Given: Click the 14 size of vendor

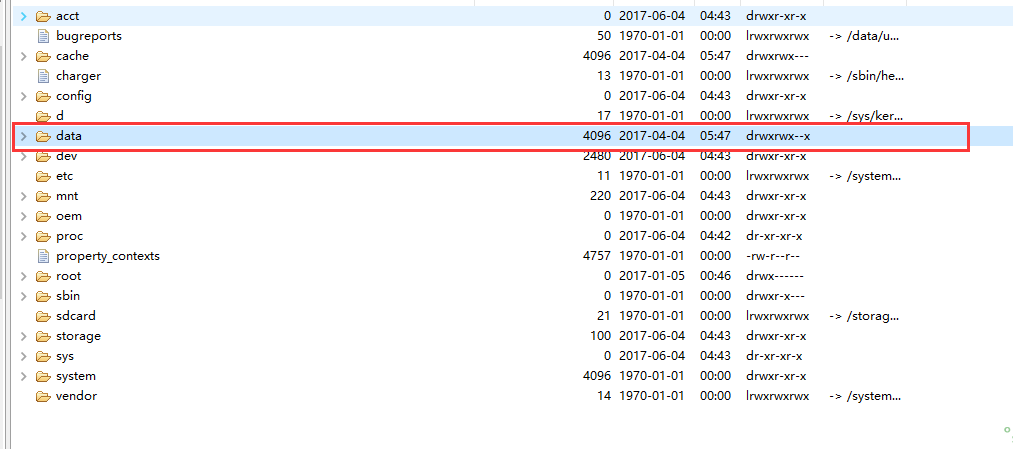Looking at the screenshot, I should point(604,396).
